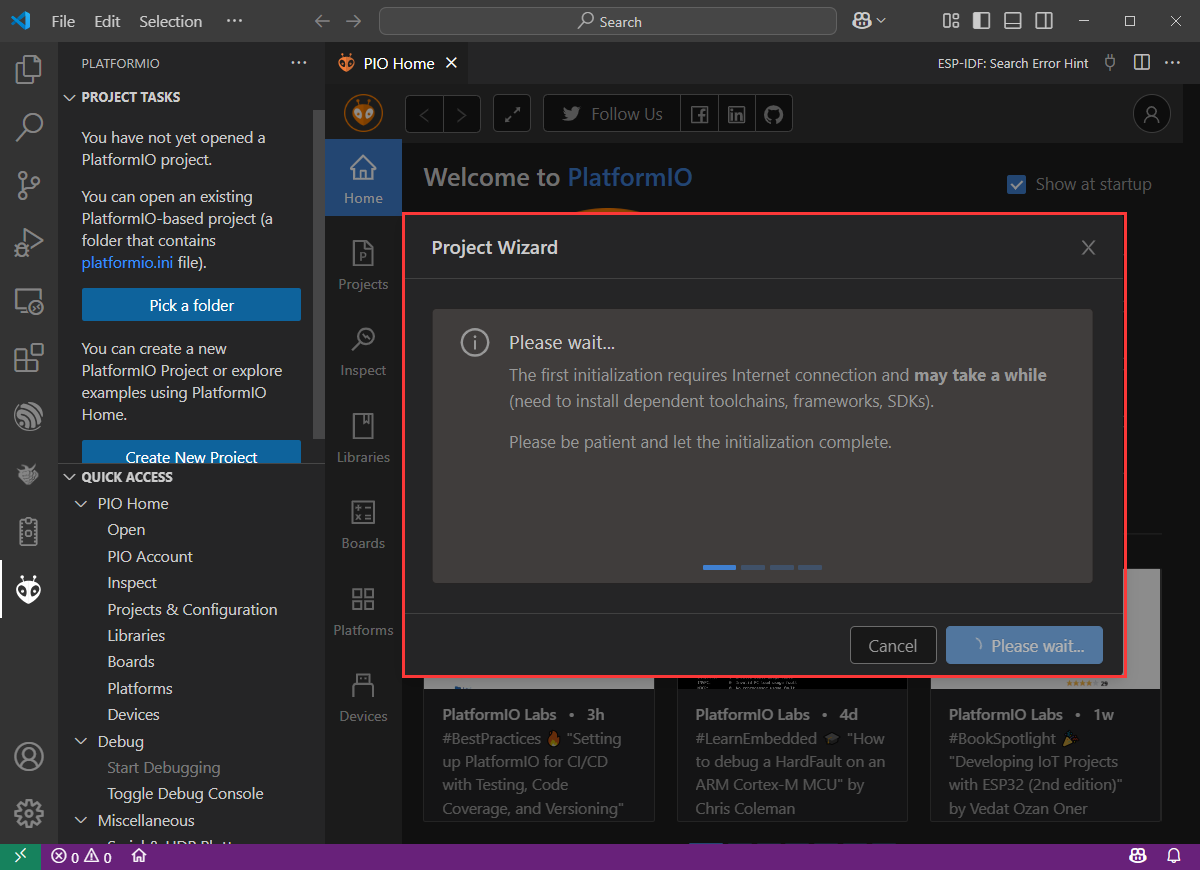Collapse the Debug tree node
The width and height of the screenshot is (1200, 870).
82,742
